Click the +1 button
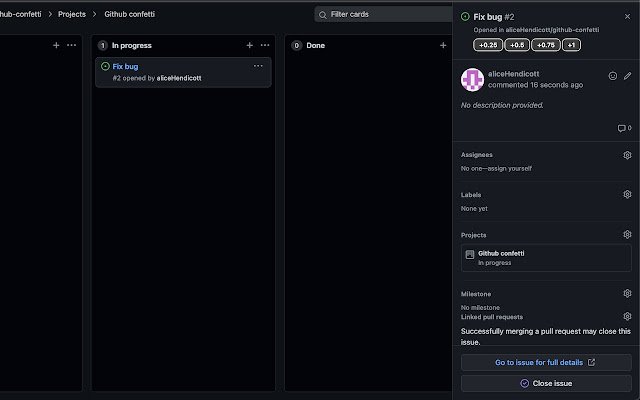640x400 pixels. [571, 45]
